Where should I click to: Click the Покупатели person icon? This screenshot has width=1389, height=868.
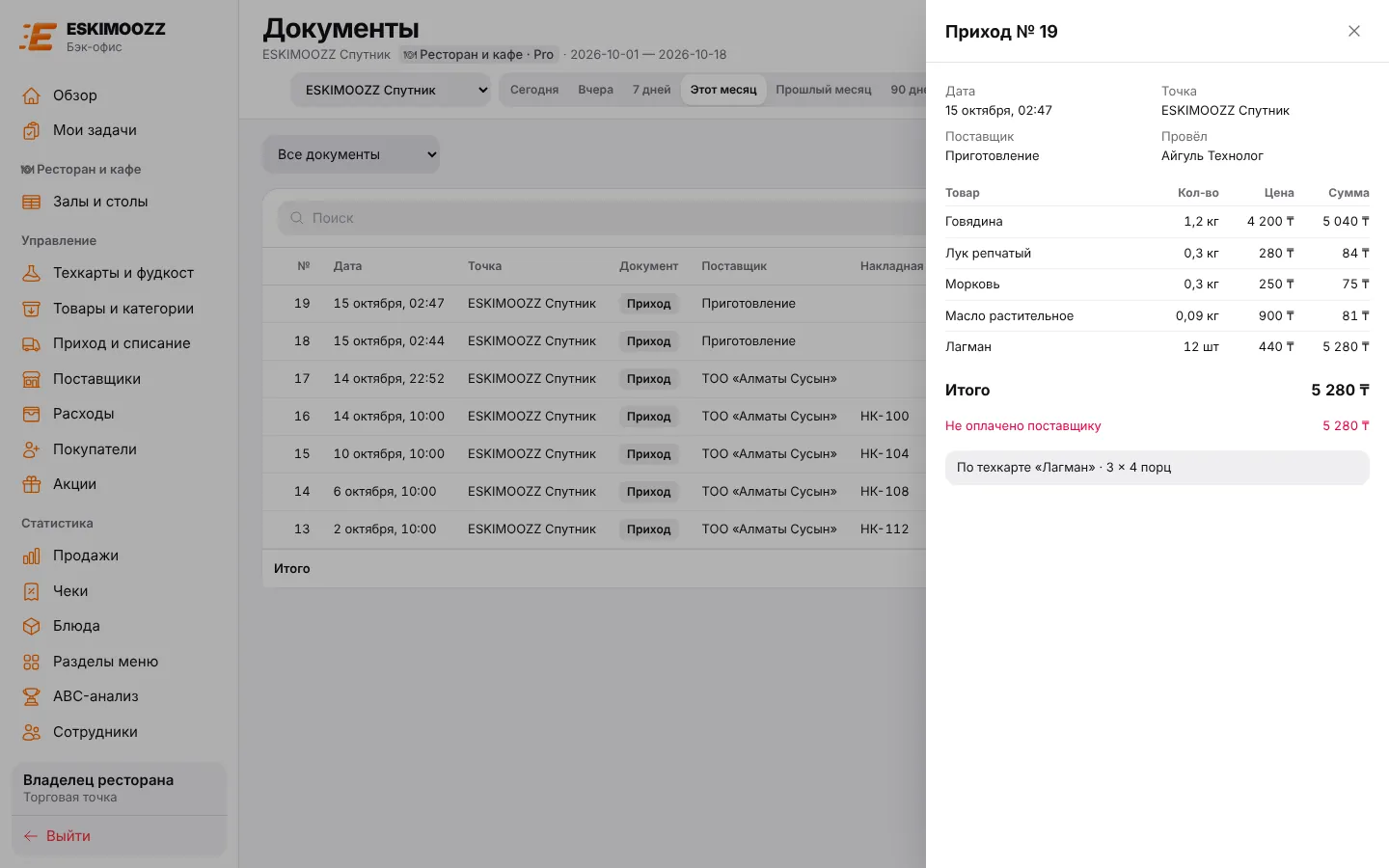click(32, 449)
